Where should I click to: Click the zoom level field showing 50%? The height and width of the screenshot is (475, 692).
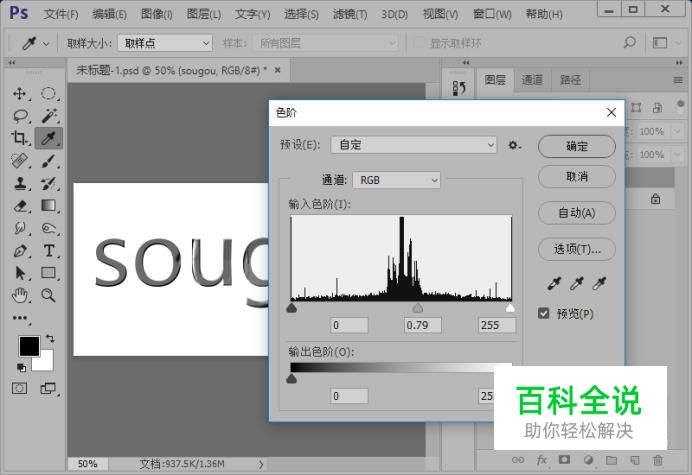pos(87,464)
